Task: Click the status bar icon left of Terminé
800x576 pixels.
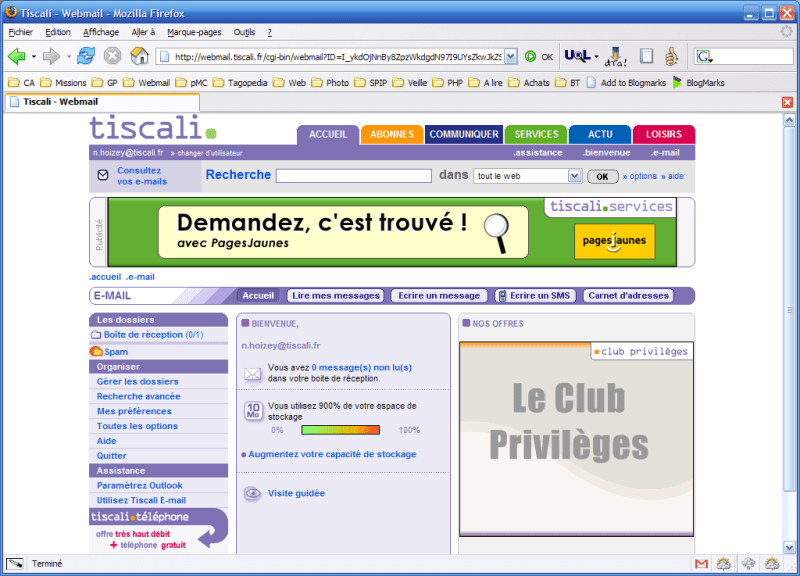Action: (14, 564)
